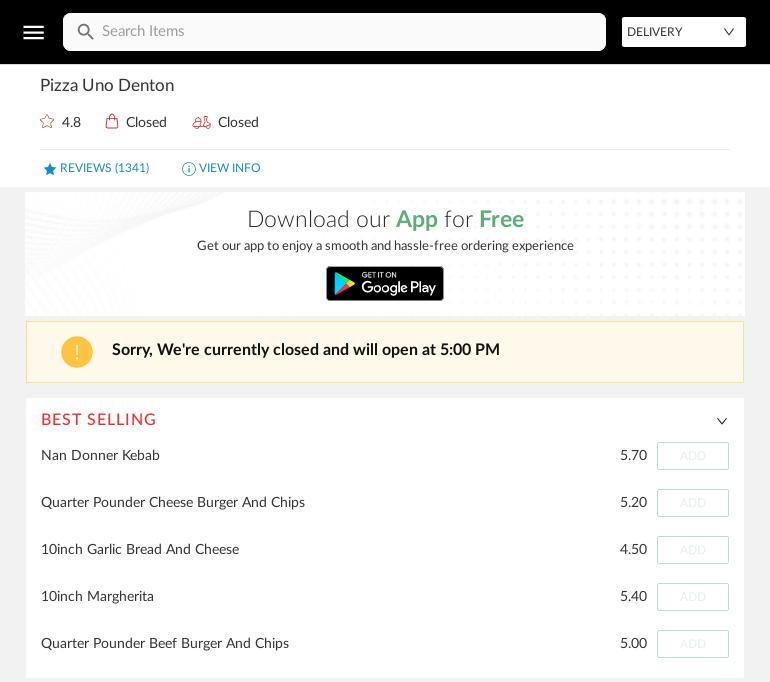Screen dimensions: 770x682
Task: Click Get it on Google Play badge
Action: pos(385,284)
